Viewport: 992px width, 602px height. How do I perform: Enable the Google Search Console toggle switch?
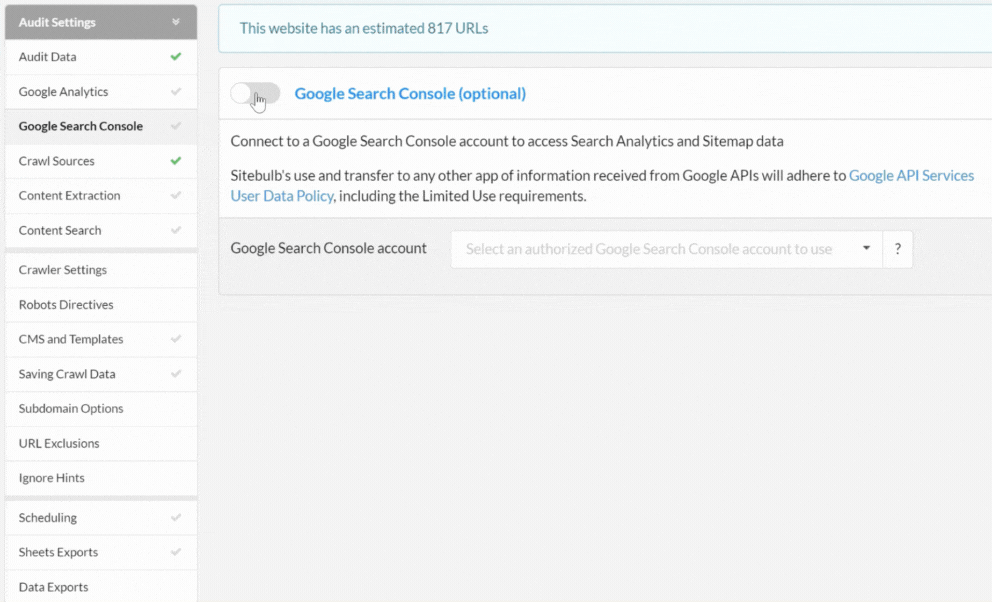click(x=255, y=94)
